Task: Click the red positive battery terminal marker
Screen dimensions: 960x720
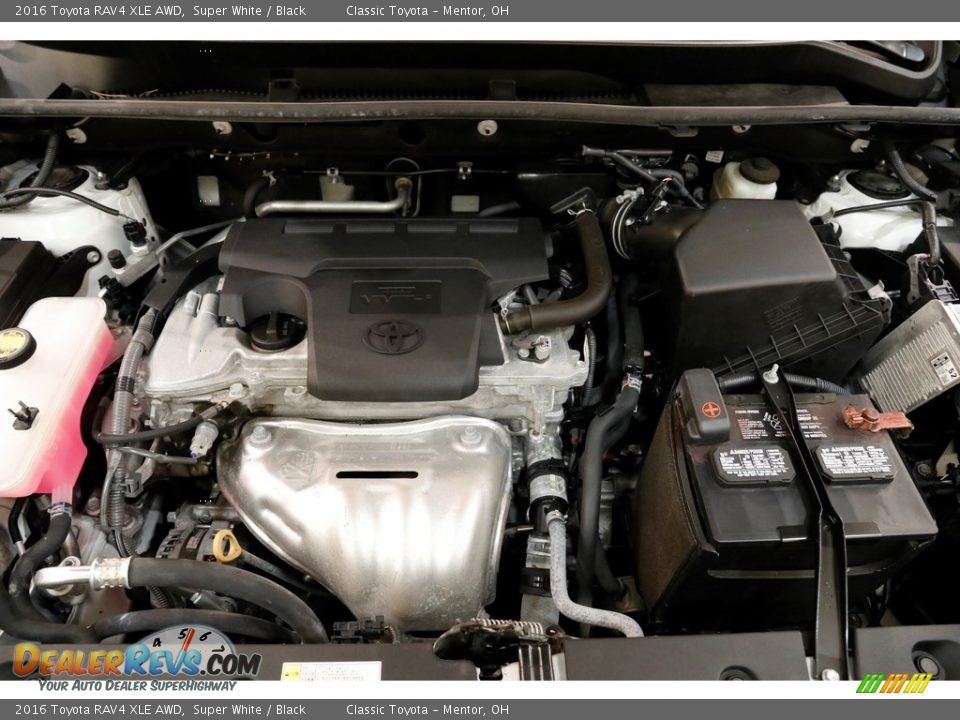Action: pyautogui.click(x=712, y=407)
